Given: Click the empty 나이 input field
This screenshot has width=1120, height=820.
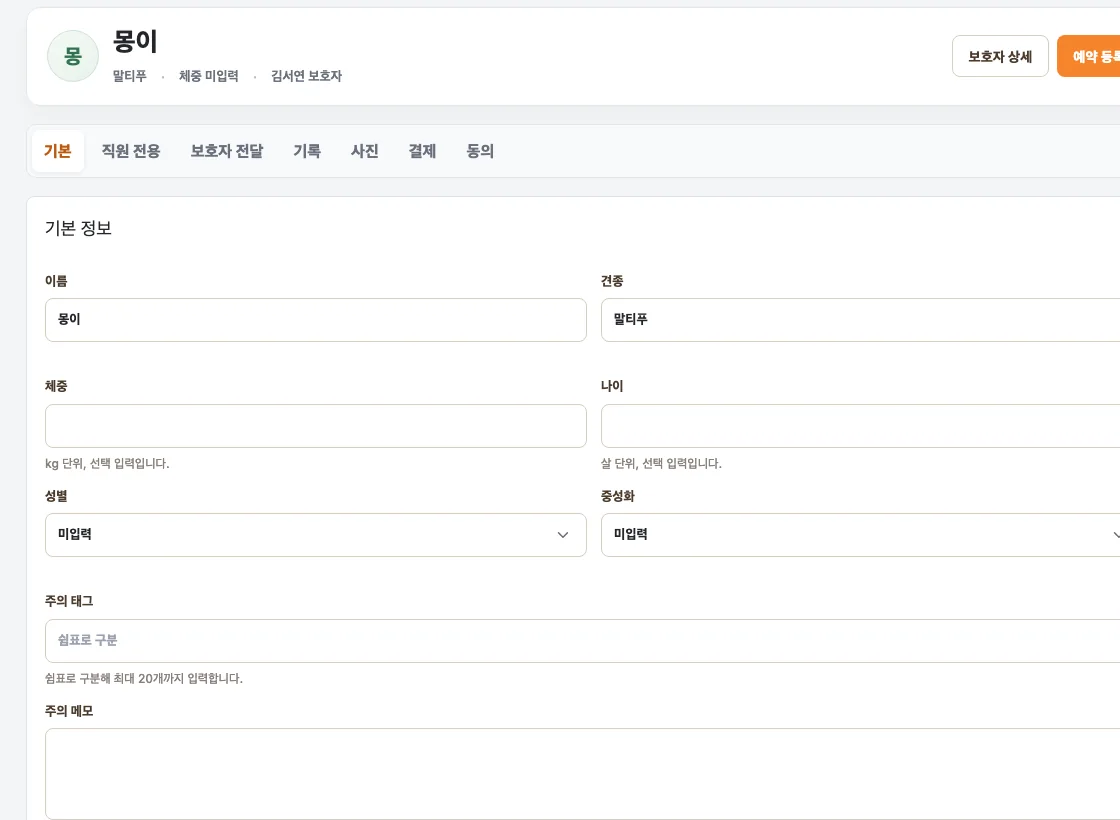Looking at the screenshot, I should click(860, 426).
